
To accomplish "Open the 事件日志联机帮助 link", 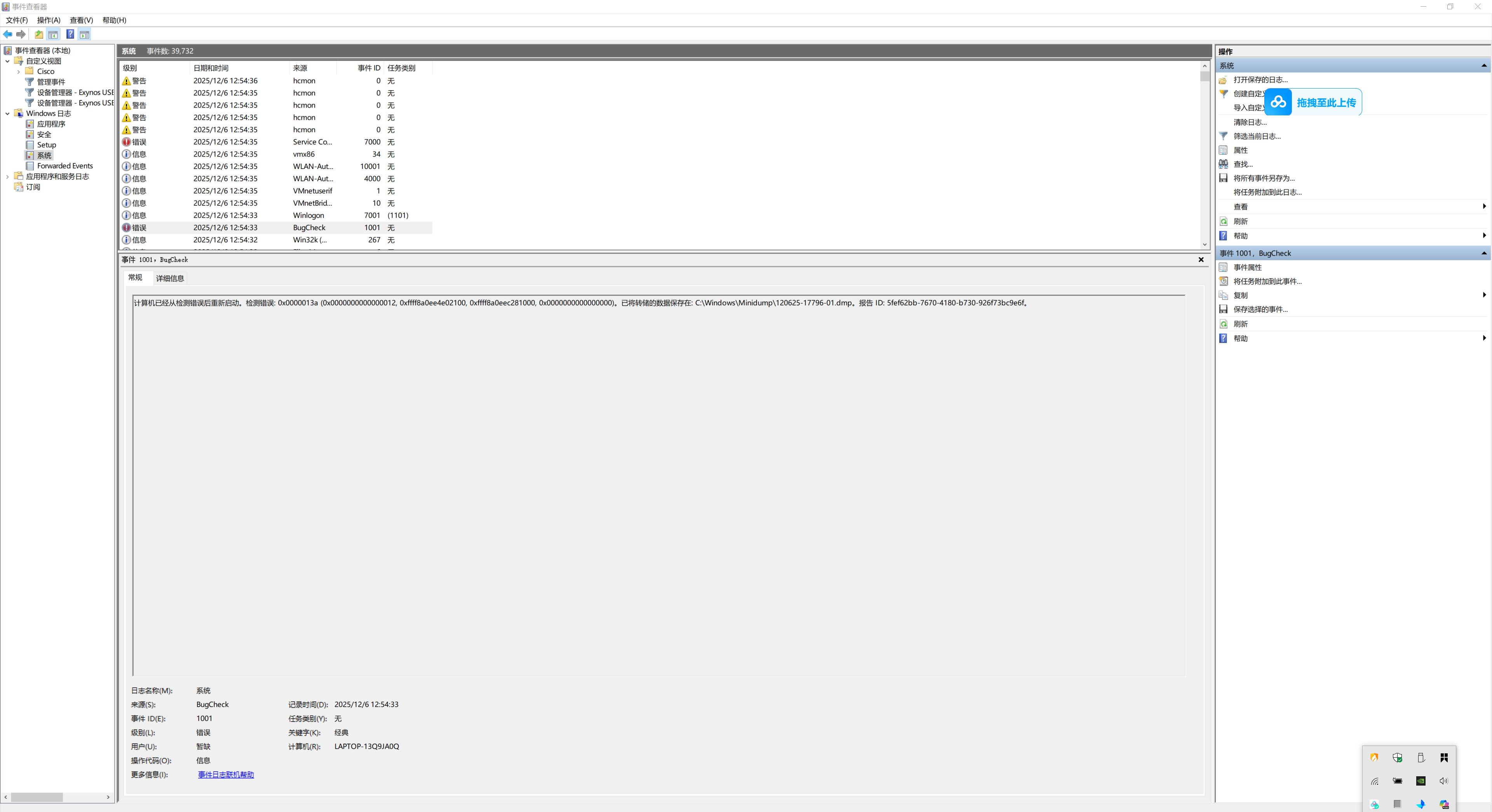I will (226, 775).
